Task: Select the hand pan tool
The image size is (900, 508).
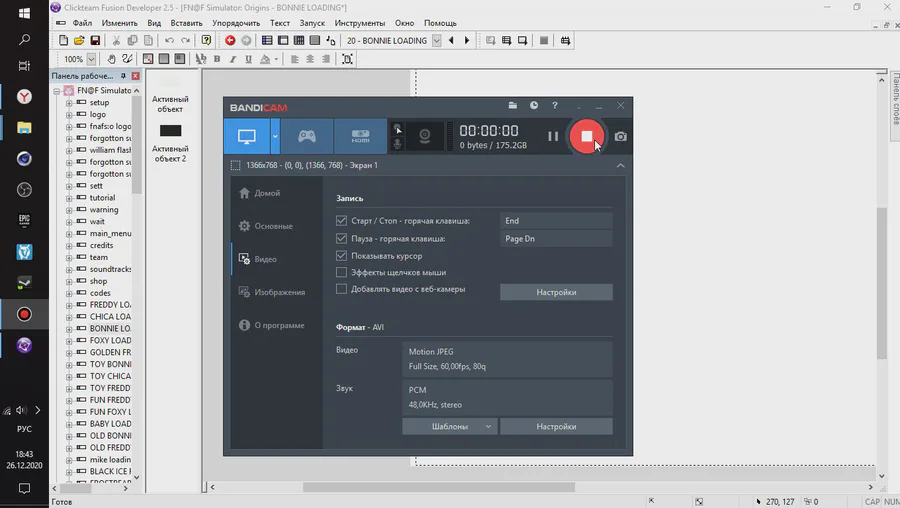Action: [x=111, y=59]
